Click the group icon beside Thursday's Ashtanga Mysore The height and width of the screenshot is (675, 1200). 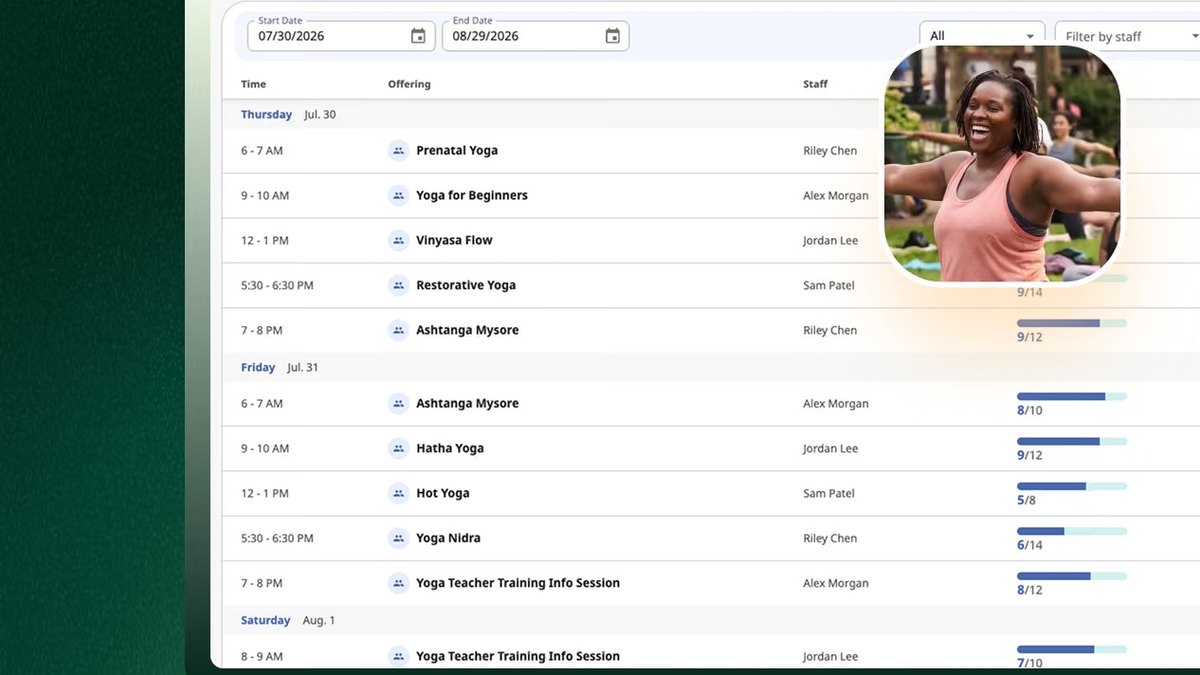click(398, 331)
